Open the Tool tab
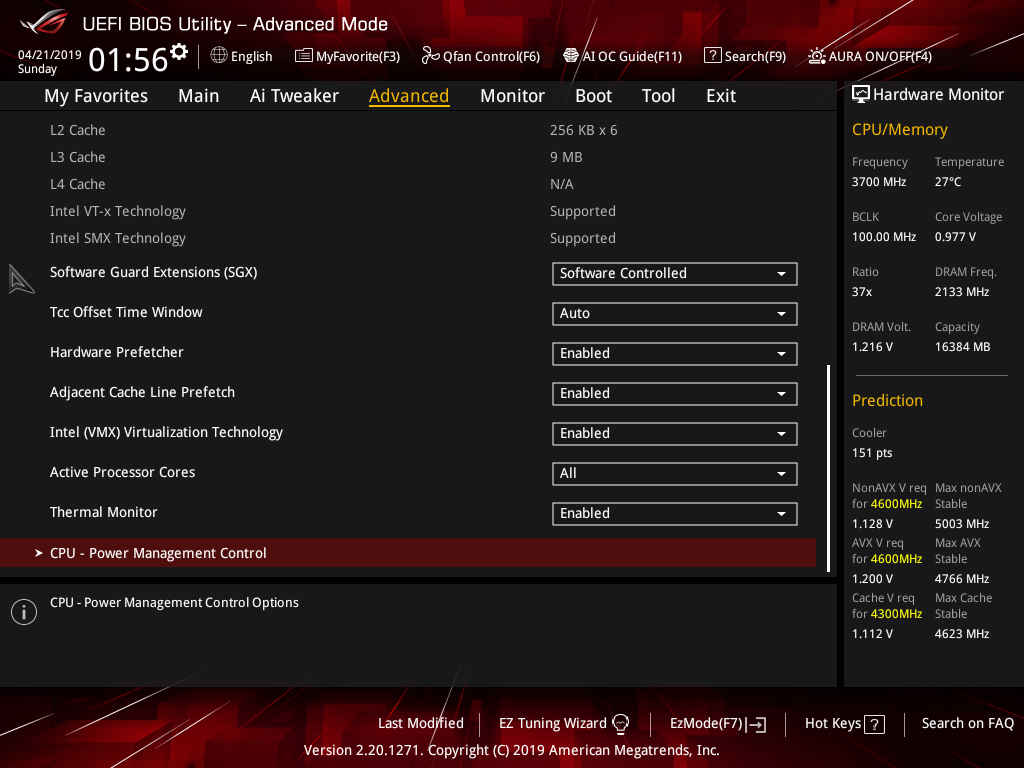The image size is (1024, 768). tap(658, 96)
